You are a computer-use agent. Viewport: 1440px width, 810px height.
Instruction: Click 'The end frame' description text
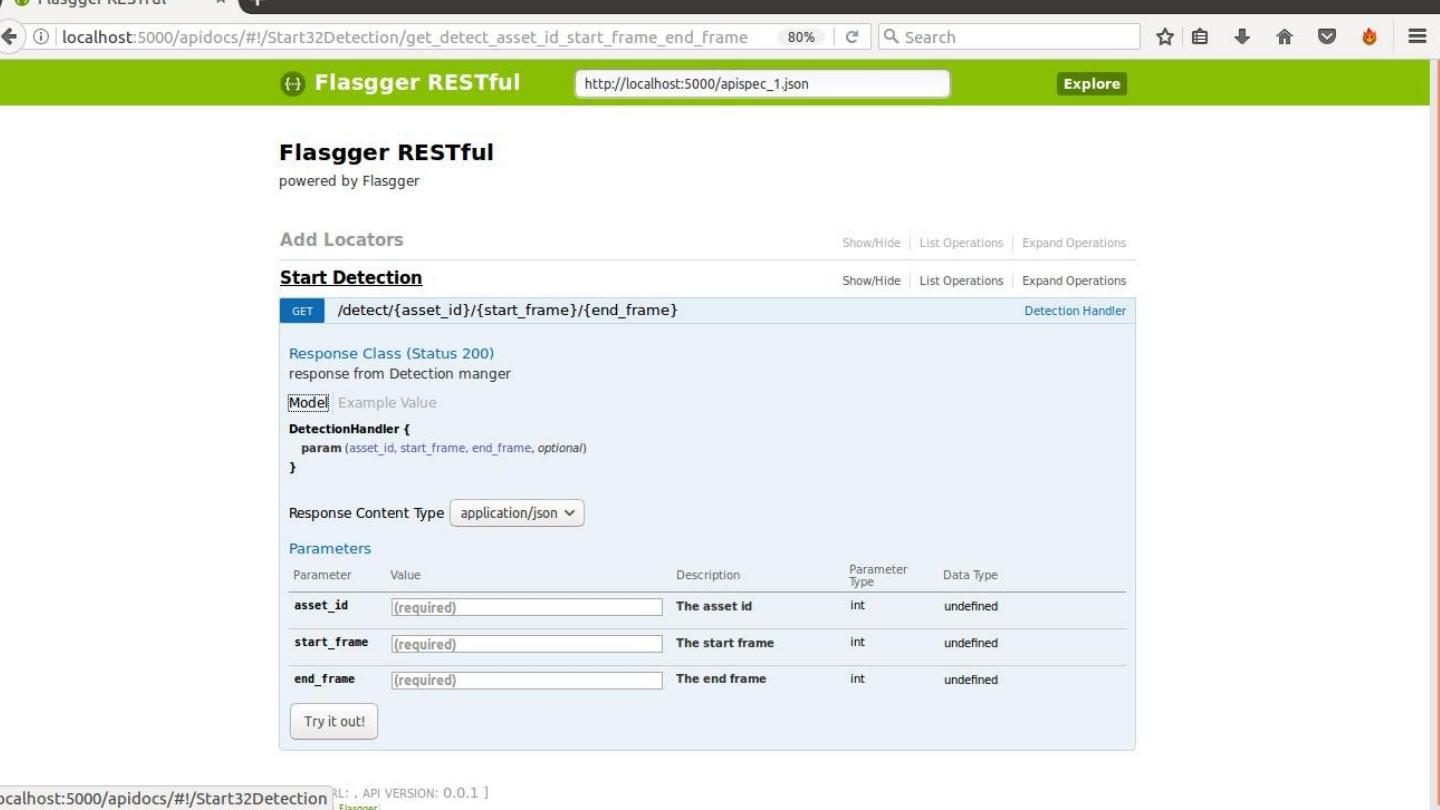[721, 679]
